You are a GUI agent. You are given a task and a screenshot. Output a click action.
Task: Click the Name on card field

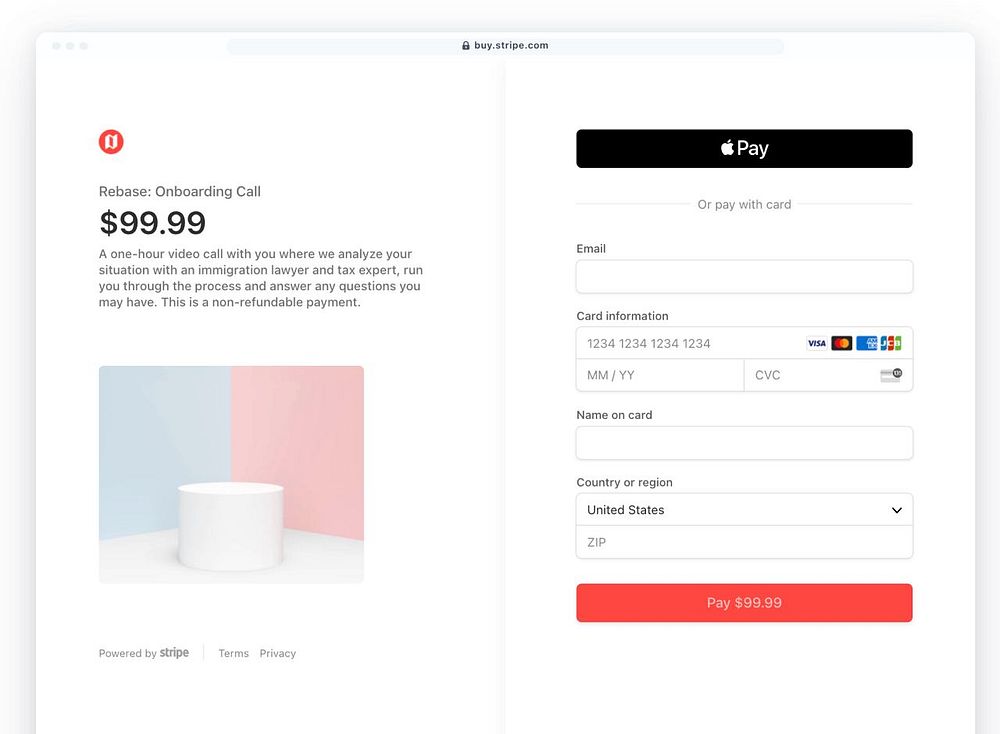744,443
